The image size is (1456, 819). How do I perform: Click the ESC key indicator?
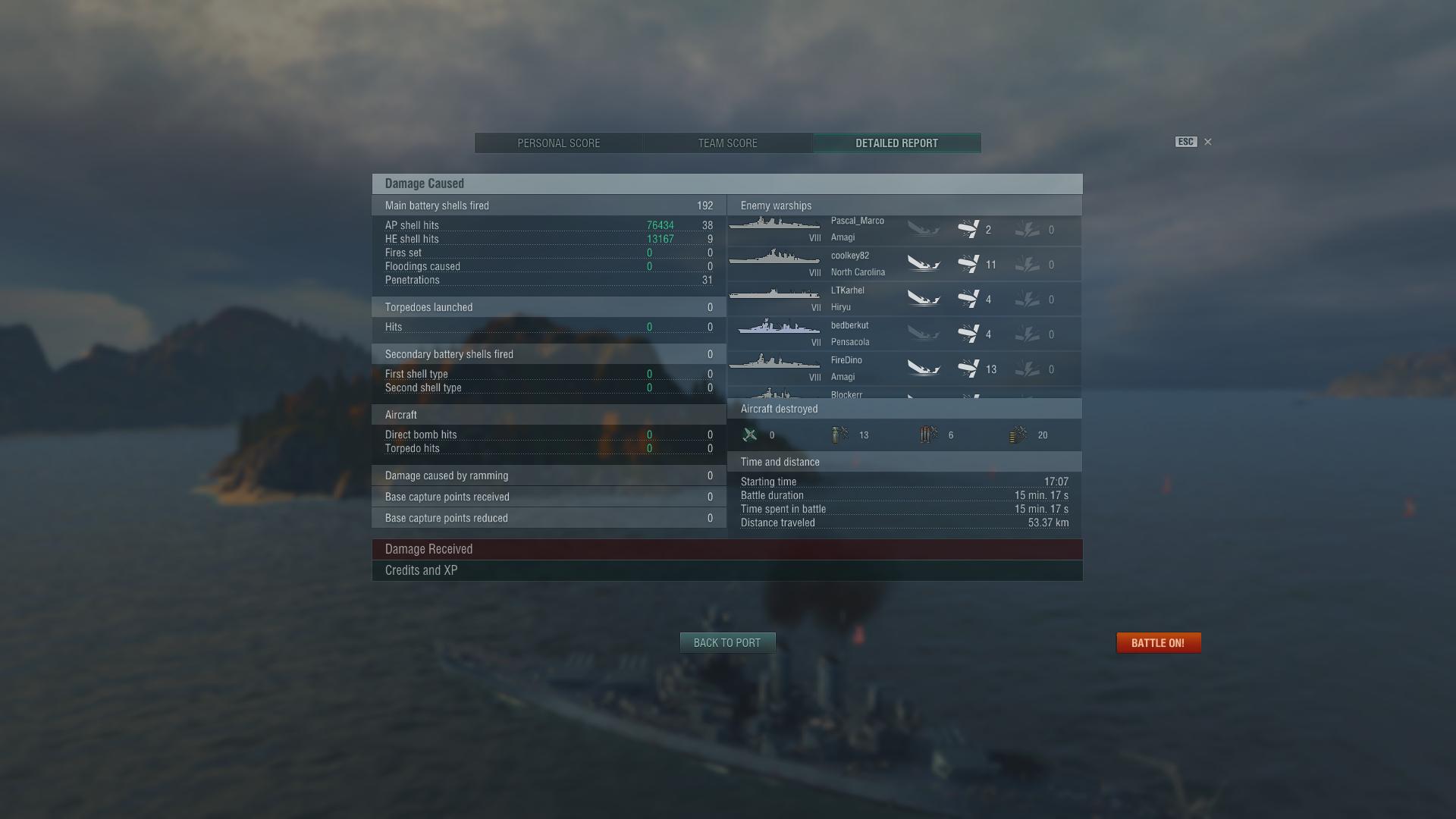tap(1186, 142)
